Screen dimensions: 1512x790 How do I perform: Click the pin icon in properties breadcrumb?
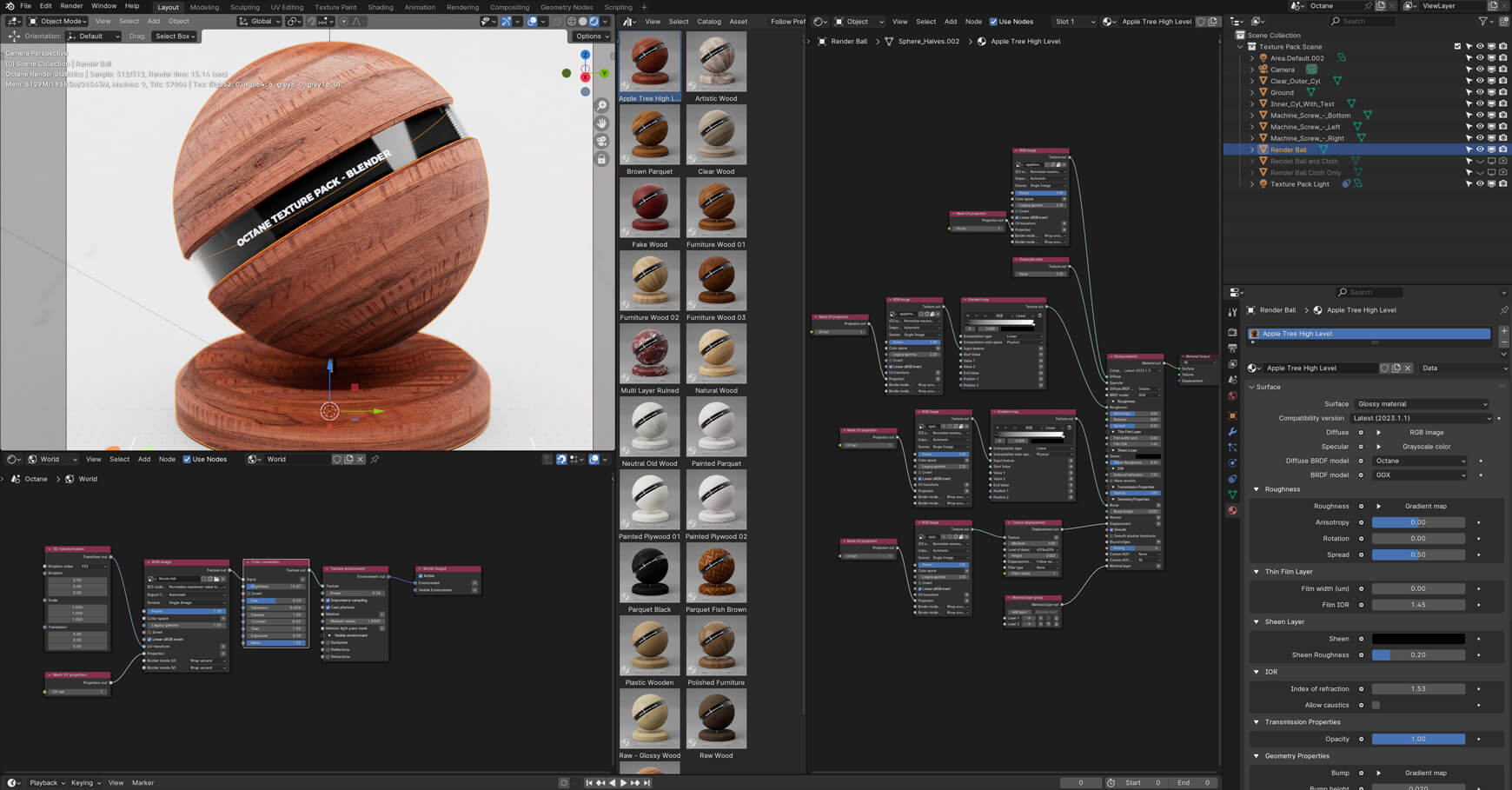1503,310
